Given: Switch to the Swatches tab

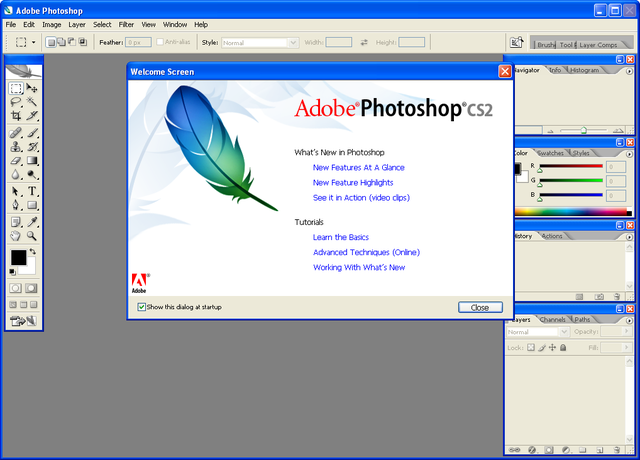Looking at the screenshot, I should point(551,153).
